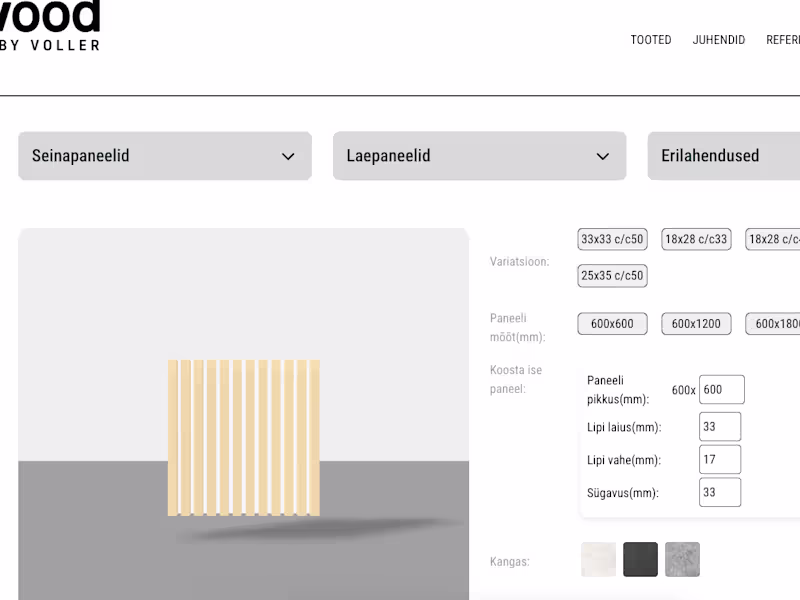Click the Sügavus input field
Screen dimensions: 800x600
tap(719, 492)
